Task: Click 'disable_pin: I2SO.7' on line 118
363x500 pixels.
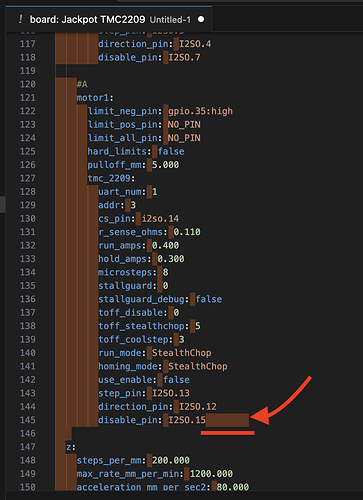Action: point(149,57)
